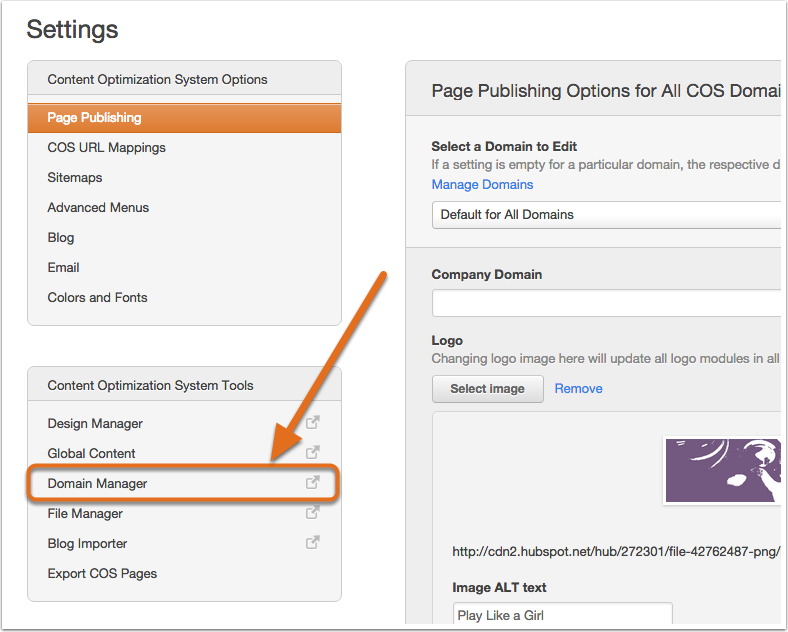788x632 pixels.
Task: Select the Page Publishing menu item
Action: click(x=184, y=118)
